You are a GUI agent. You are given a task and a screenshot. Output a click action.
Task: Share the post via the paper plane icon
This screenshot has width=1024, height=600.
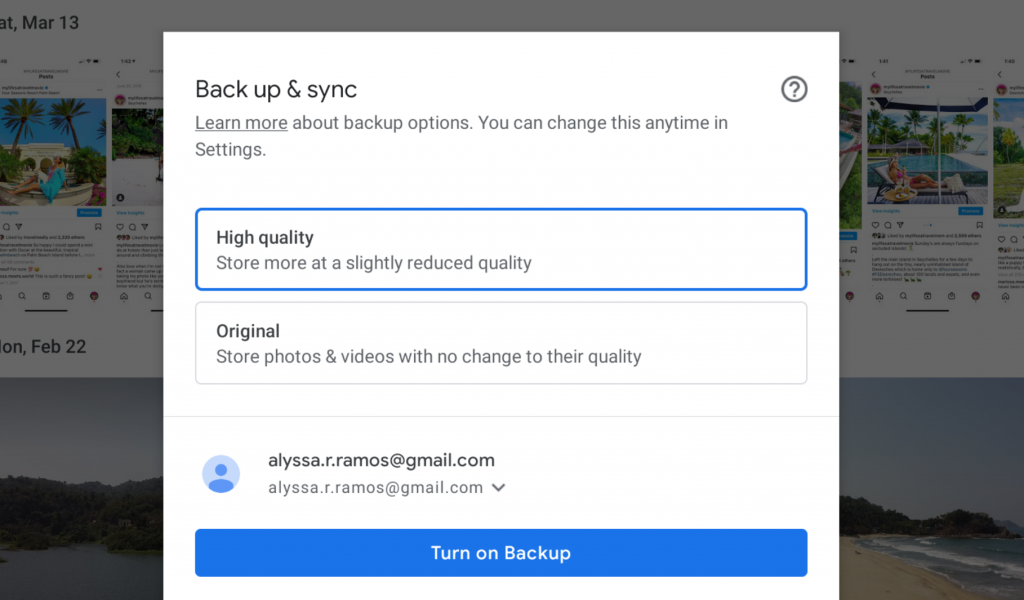tap(899, 224)
